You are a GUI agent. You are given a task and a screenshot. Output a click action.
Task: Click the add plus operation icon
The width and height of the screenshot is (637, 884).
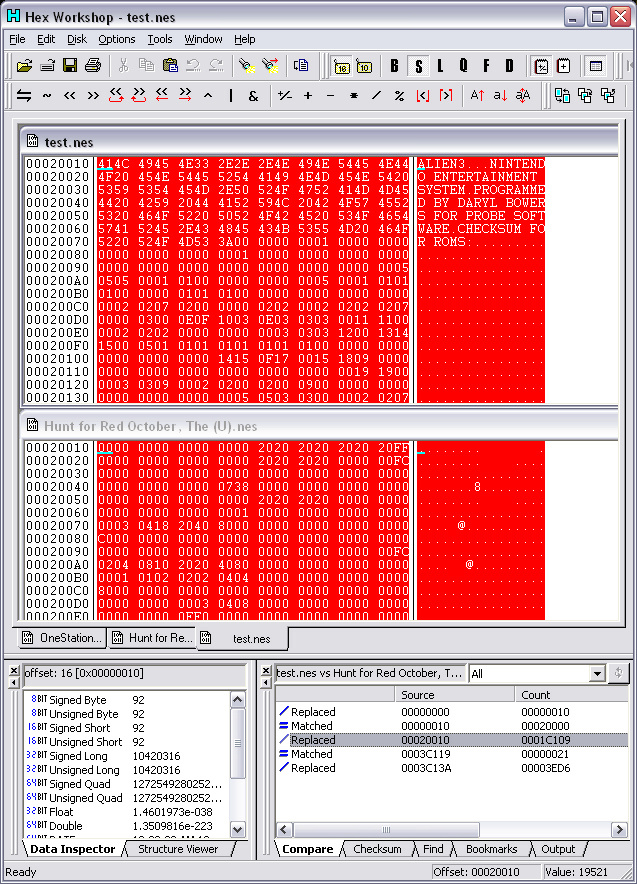tap(308, 96)
